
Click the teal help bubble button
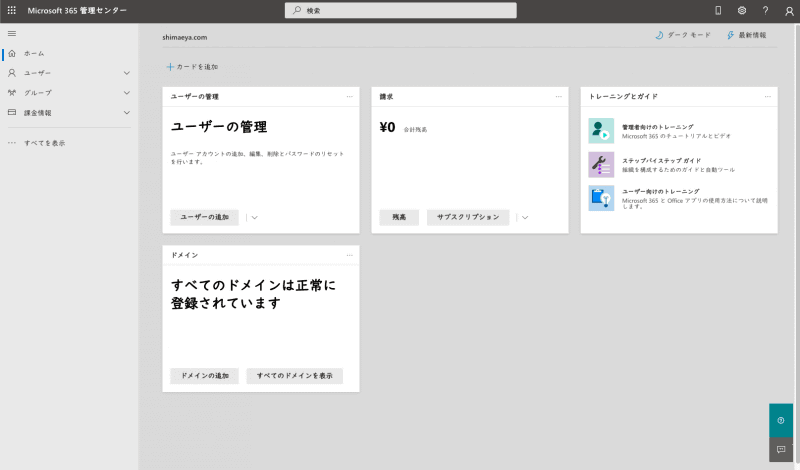(781, 420)
